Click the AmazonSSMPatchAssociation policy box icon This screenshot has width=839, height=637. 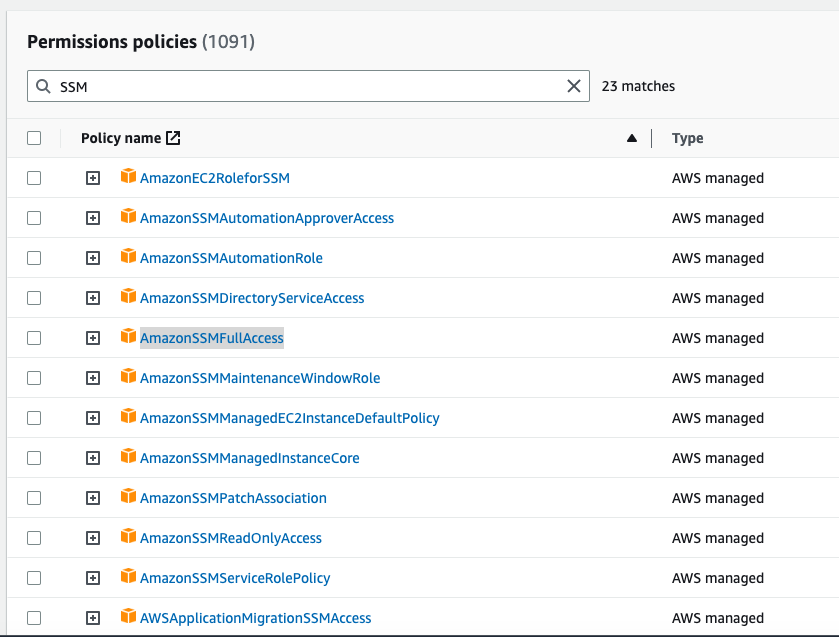[128, 496]
